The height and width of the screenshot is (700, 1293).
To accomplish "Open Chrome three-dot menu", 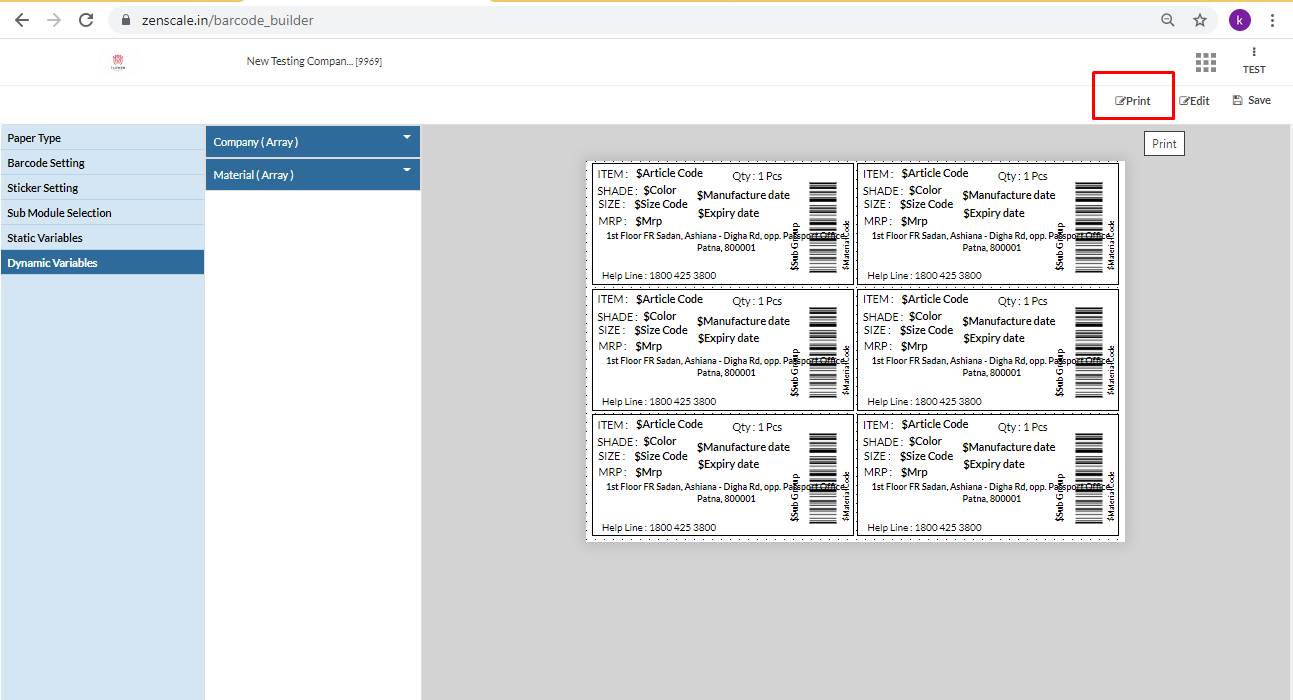I will (x=1272, y=20).
